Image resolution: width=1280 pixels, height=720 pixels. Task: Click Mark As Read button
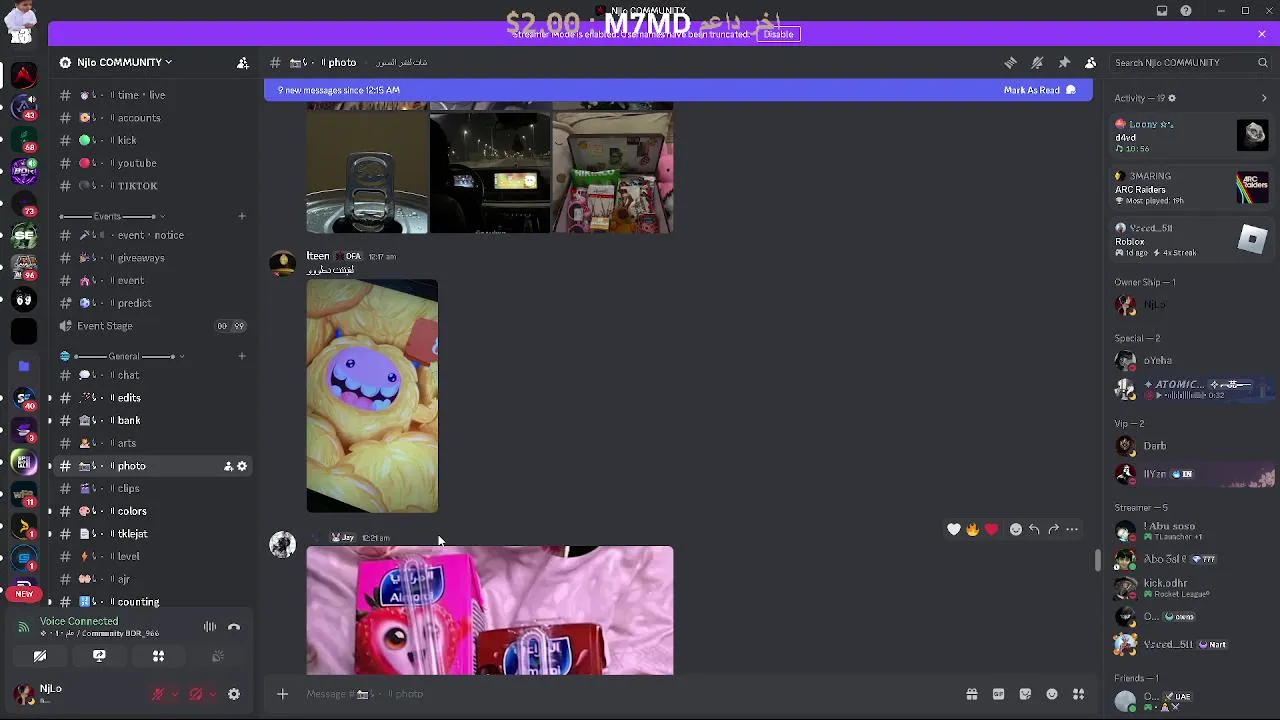(1040, 90)
